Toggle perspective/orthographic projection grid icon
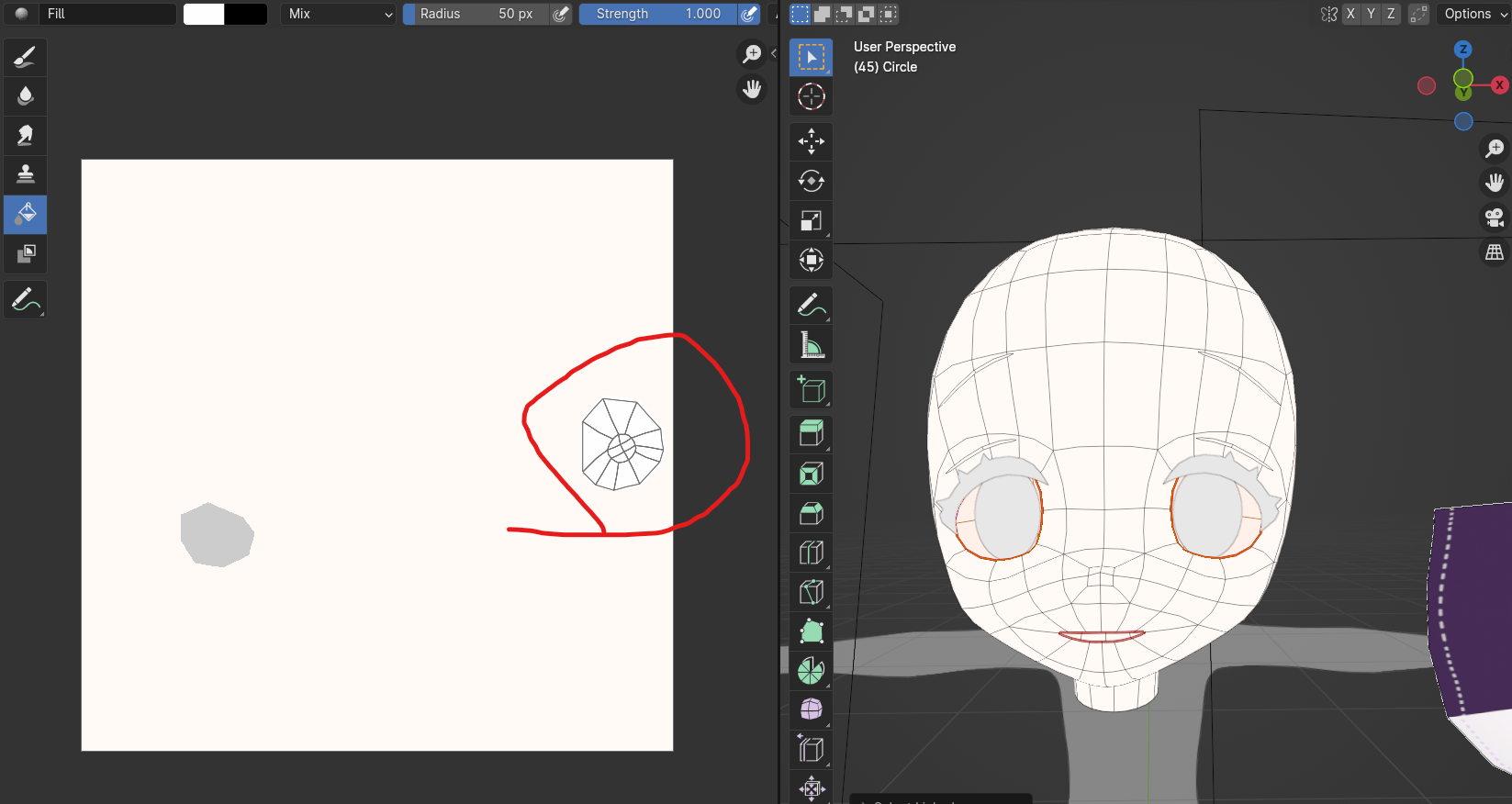The image size is (1512, 804). (x=1495, y=252)
